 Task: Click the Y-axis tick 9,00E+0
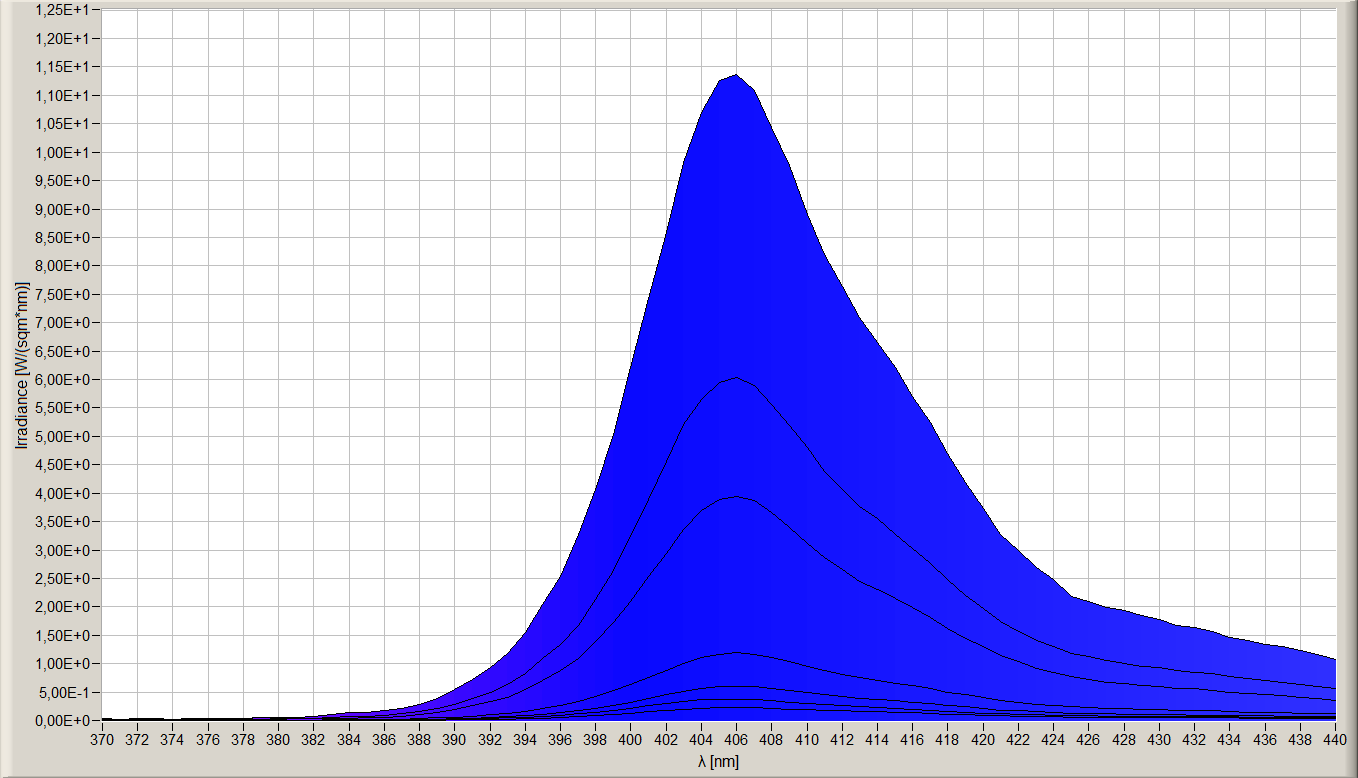tap(62, 209)
